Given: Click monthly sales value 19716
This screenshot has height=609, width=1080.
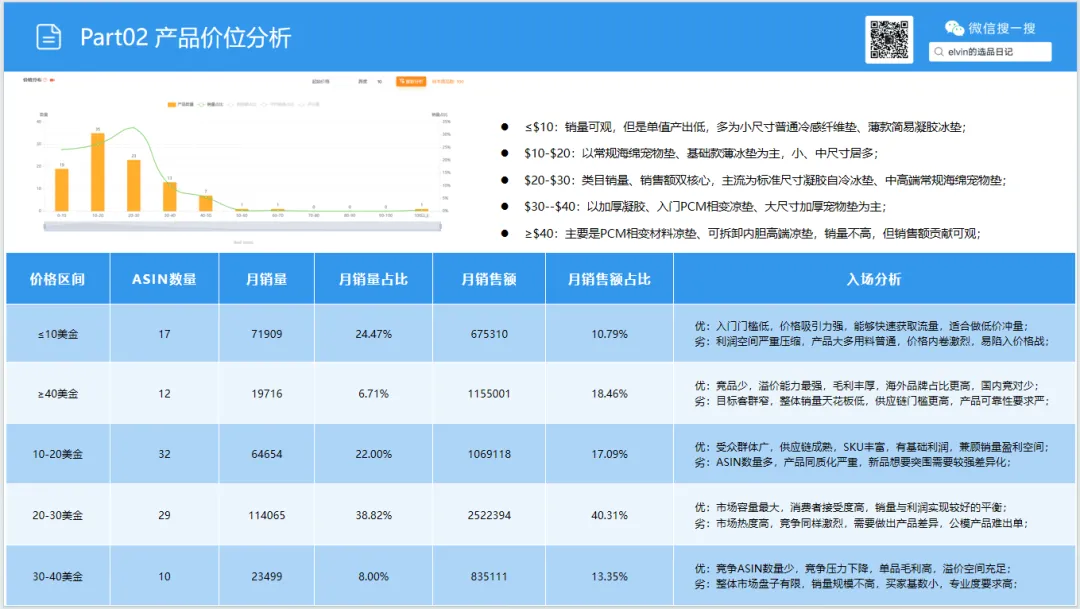Looking at the screenshot, I should 267,394.
